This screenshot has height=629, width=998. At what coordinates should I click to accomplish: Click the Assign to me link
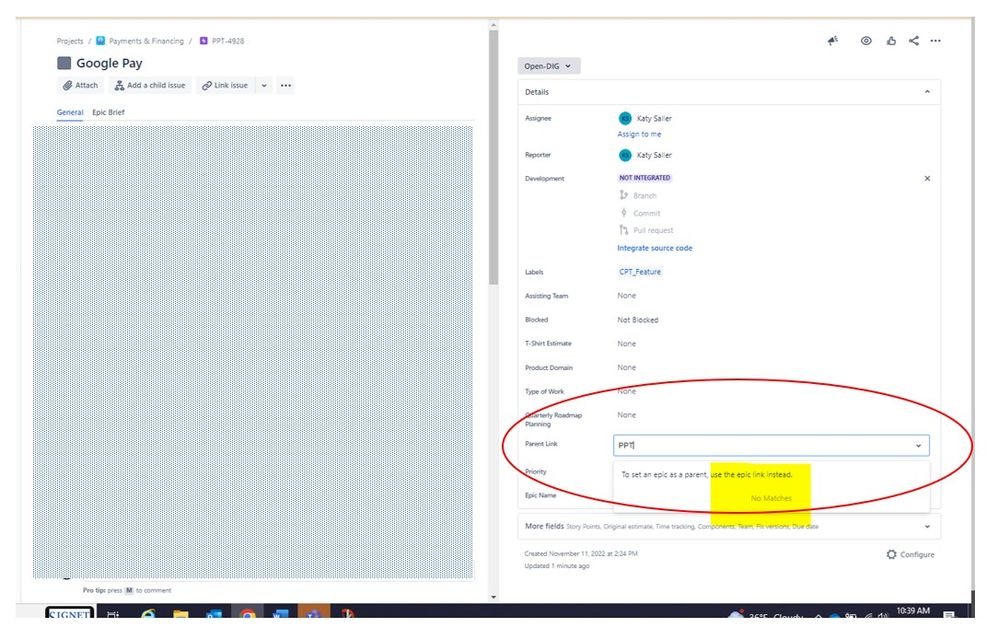point(639,134)
